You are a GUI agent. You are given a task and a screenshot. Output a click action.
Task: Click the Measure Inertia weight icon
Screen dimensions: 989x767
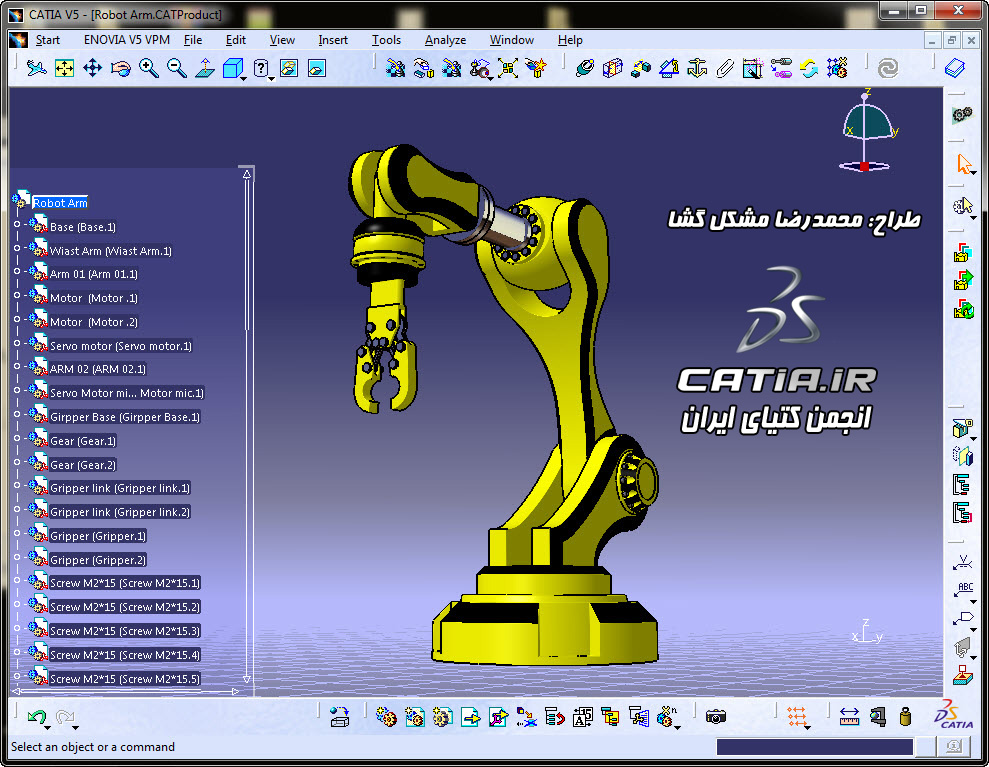point(906,717)
